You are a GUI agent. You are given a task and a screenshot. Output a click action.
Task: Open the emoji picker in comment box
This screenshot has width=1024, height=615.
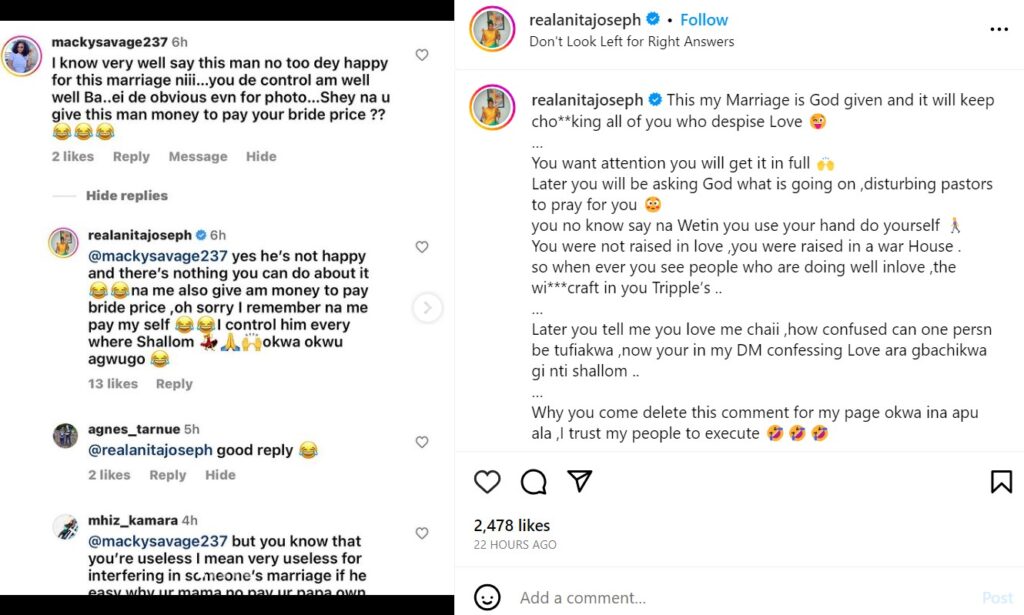tap(487, 598)
